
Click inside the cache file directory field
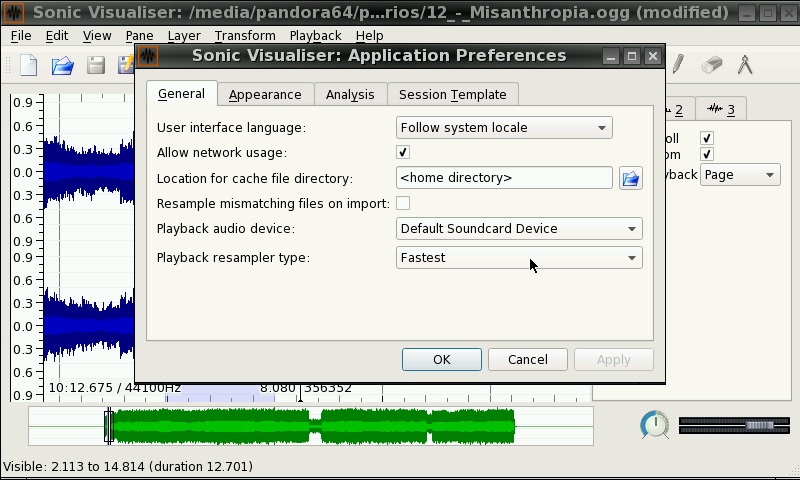point(504,178)
